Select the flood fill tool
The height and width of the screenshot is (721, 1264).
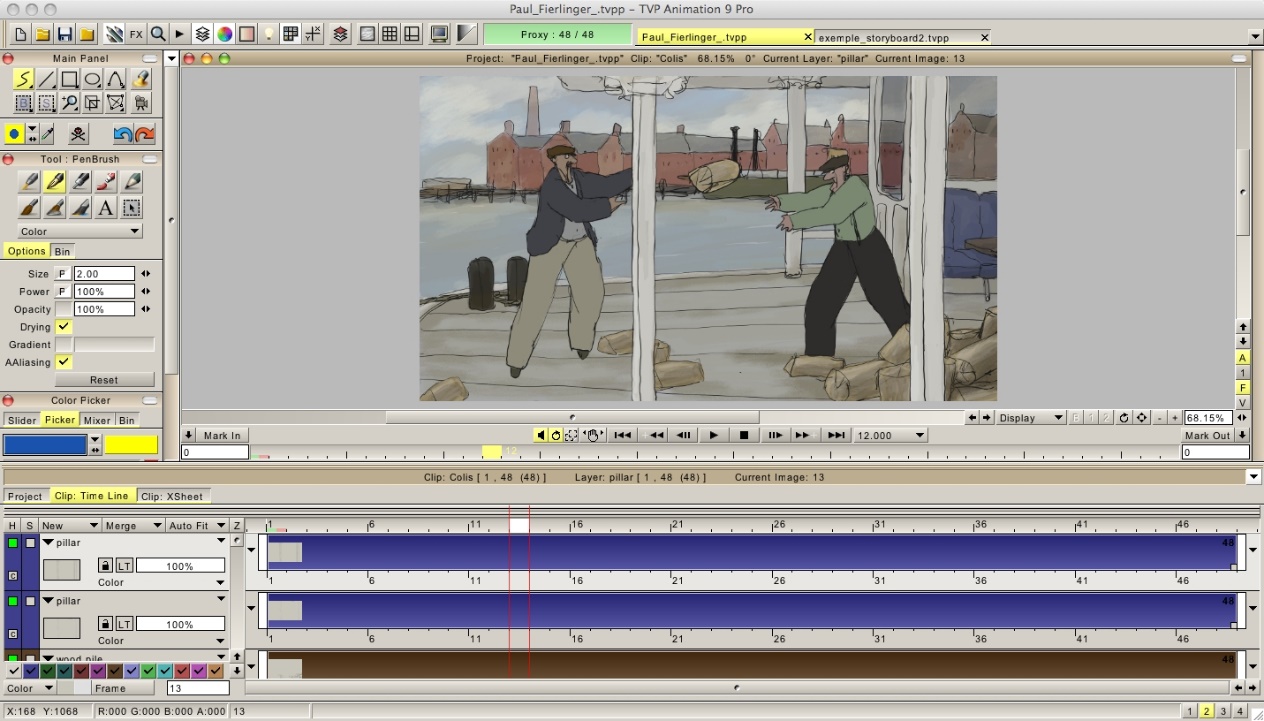click(x=141, y=79)
